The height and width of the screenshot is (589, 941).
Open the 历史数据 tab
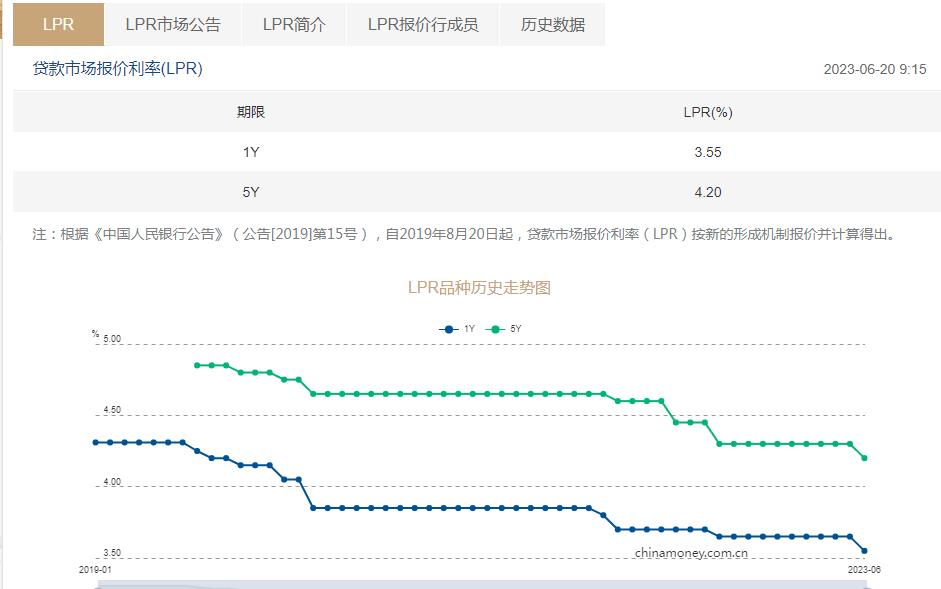pyautogui.click(x=553, y=24)
